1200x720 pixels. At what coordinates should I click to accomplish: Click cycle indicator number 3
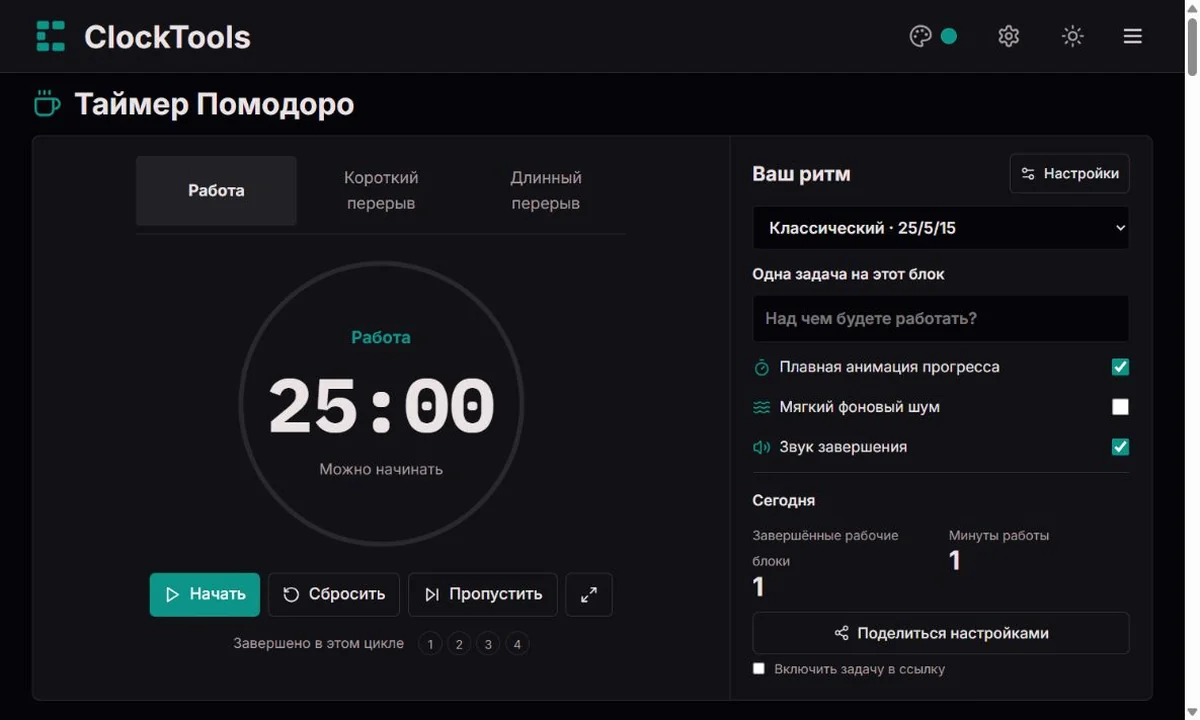click(488, 644)
